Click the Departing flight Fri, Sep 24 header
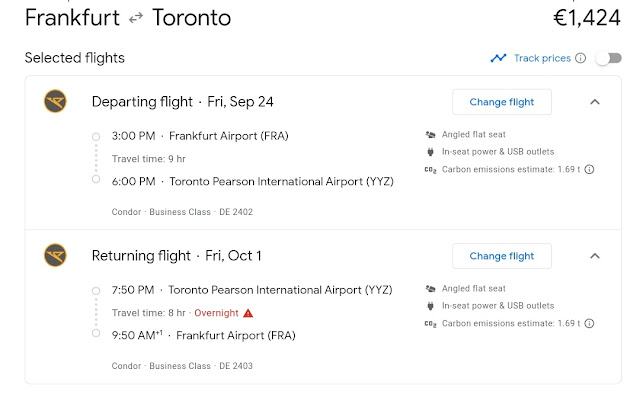Screen dimensions: 640x401 coord(182,102)
